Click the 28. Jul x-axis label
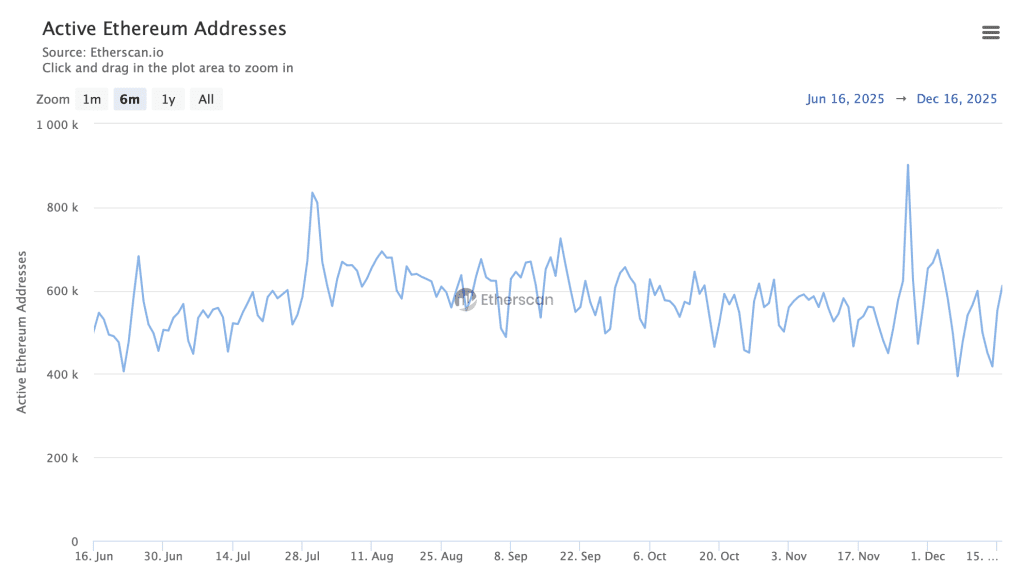 pos(301,556)
